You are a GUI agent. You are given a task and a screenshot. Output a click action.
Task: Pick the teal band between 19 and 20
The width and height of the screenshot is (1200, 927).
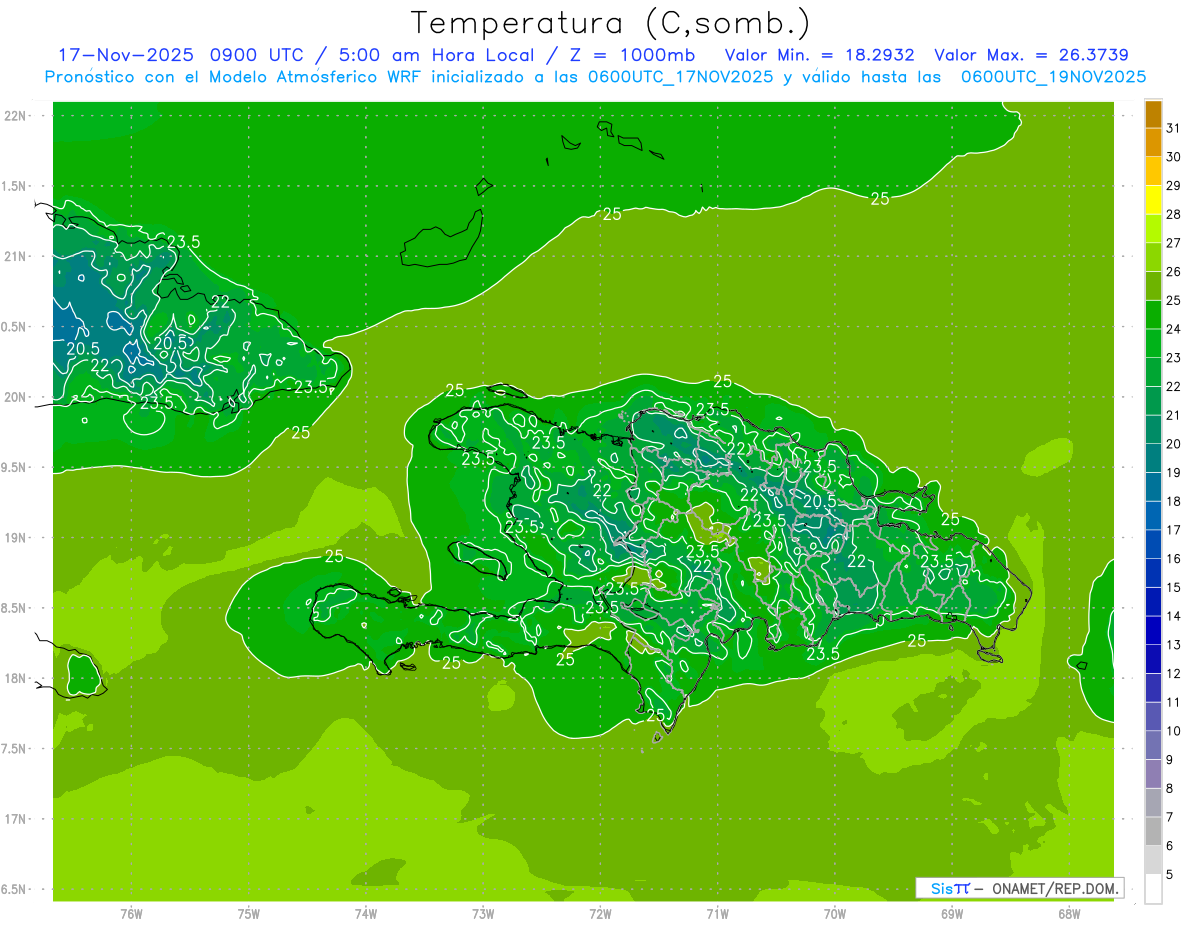1153,459
